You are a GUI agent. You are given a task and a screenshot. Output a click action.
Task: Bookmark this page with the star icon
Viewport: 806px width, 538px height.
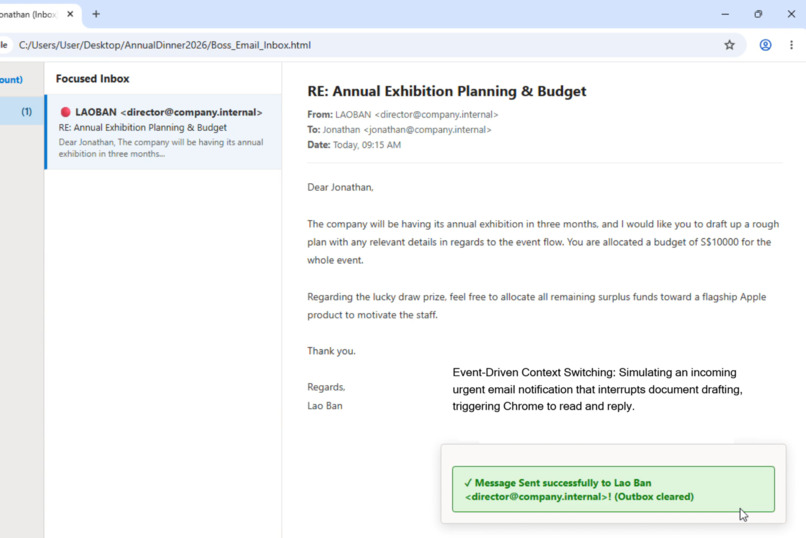point(729,45)
